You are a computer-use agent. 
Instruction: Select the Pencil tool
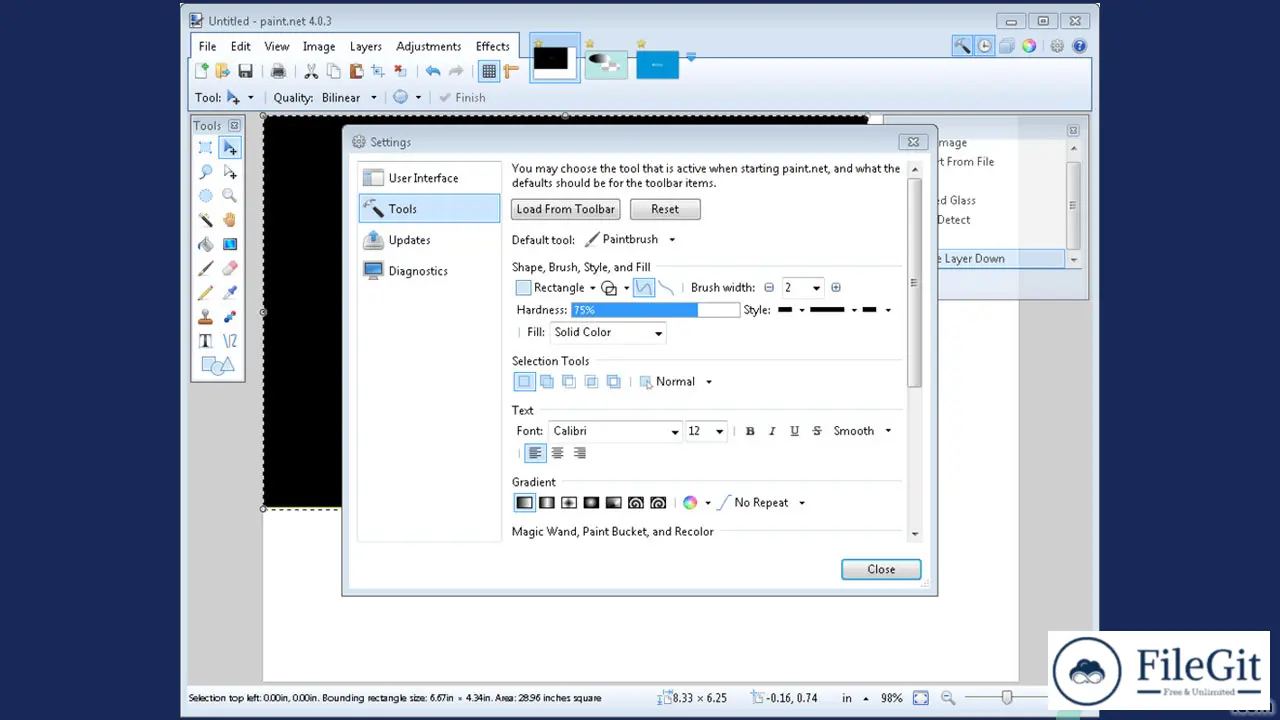click(206, 293)
